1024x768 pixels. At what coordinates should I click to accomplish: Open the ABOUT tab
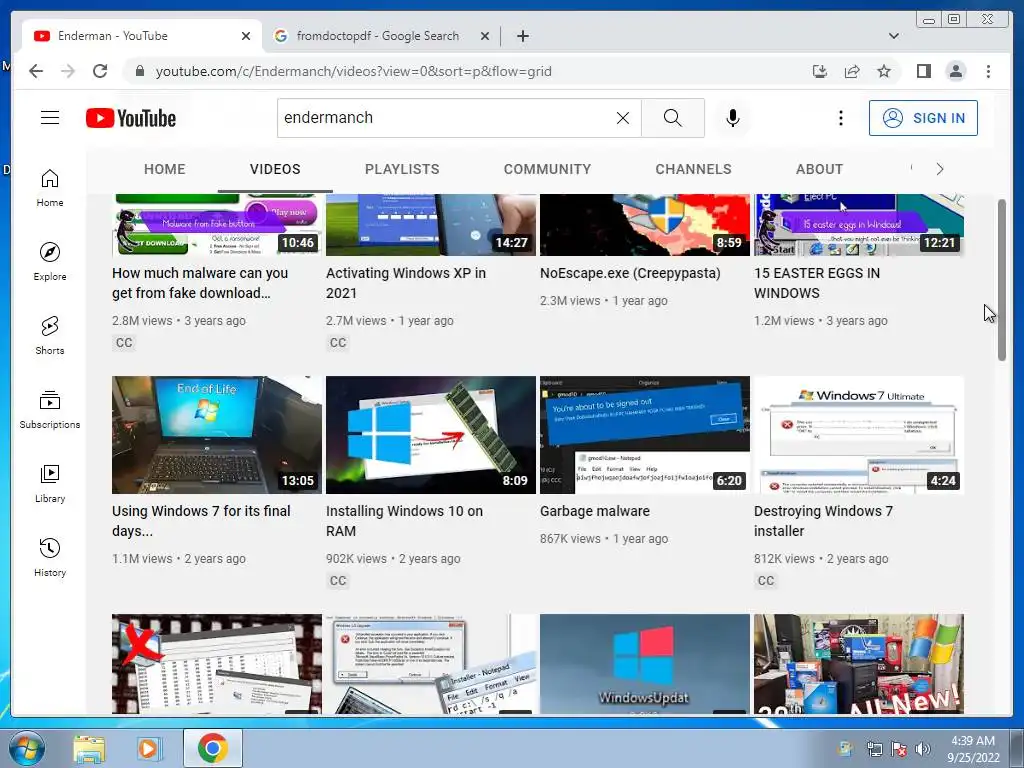819,169
